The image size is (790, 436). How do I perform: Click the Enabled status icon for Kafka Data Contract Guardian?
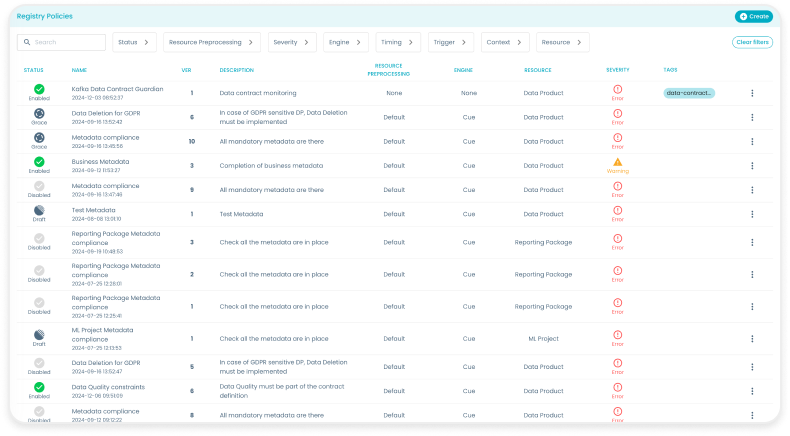click(39, 89)
